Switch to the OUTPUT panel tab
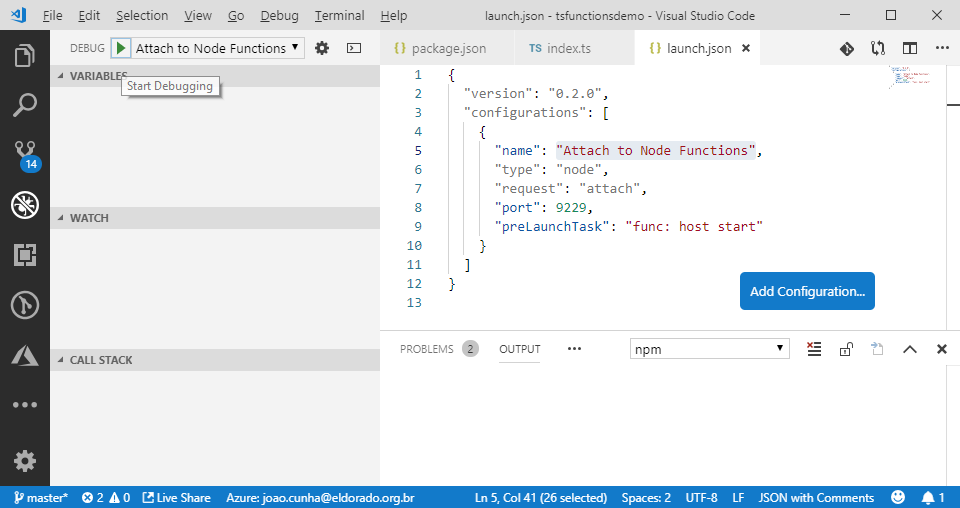The image size is (960, 508). coord(519,349)
